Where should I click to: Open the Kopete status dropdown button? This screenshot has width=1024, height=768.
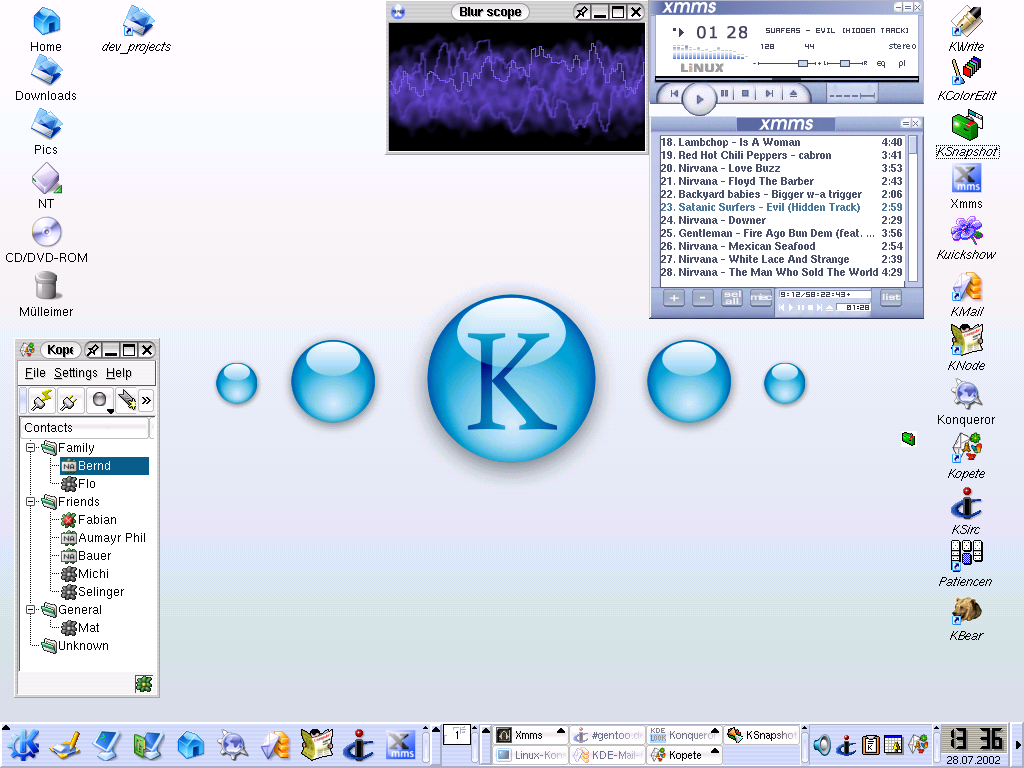point(100,400)
